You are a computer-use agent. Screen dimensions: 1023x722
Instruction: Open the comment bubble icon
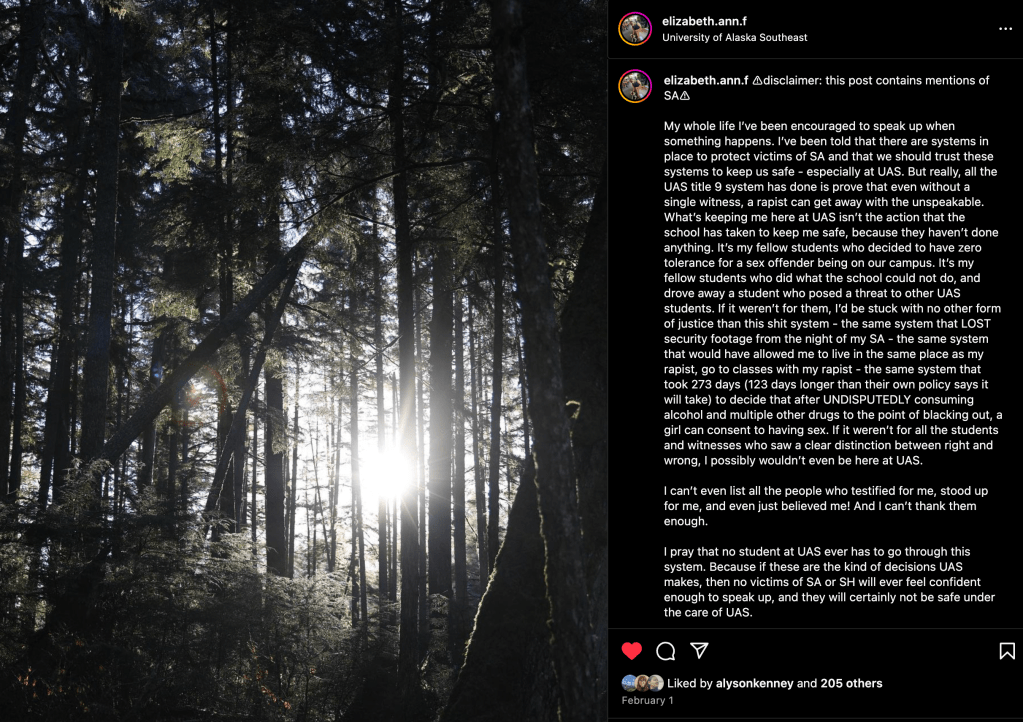click(666, 651)
